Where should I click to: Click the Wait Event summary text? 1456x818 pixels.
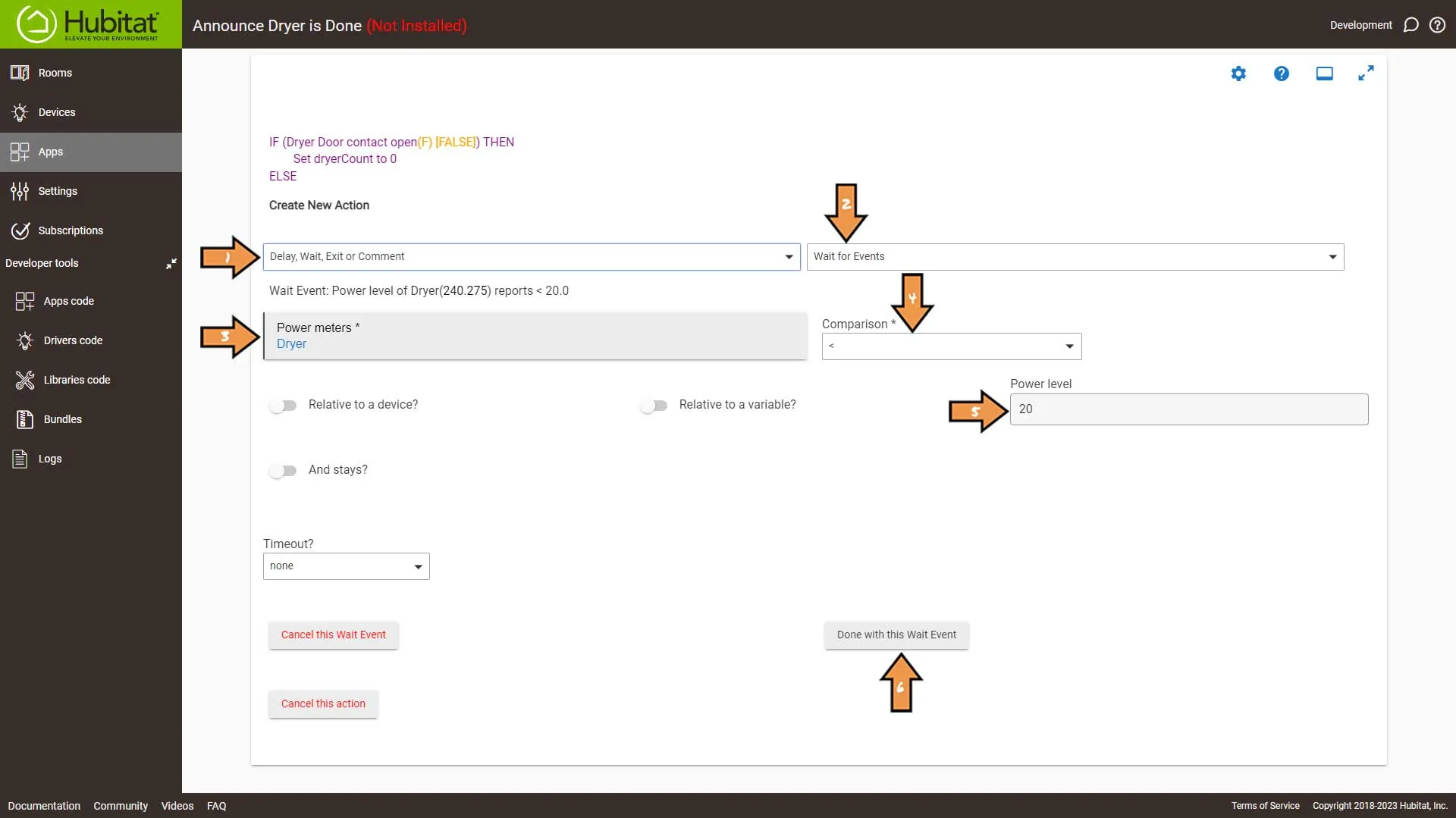click(x=419, y=290)
